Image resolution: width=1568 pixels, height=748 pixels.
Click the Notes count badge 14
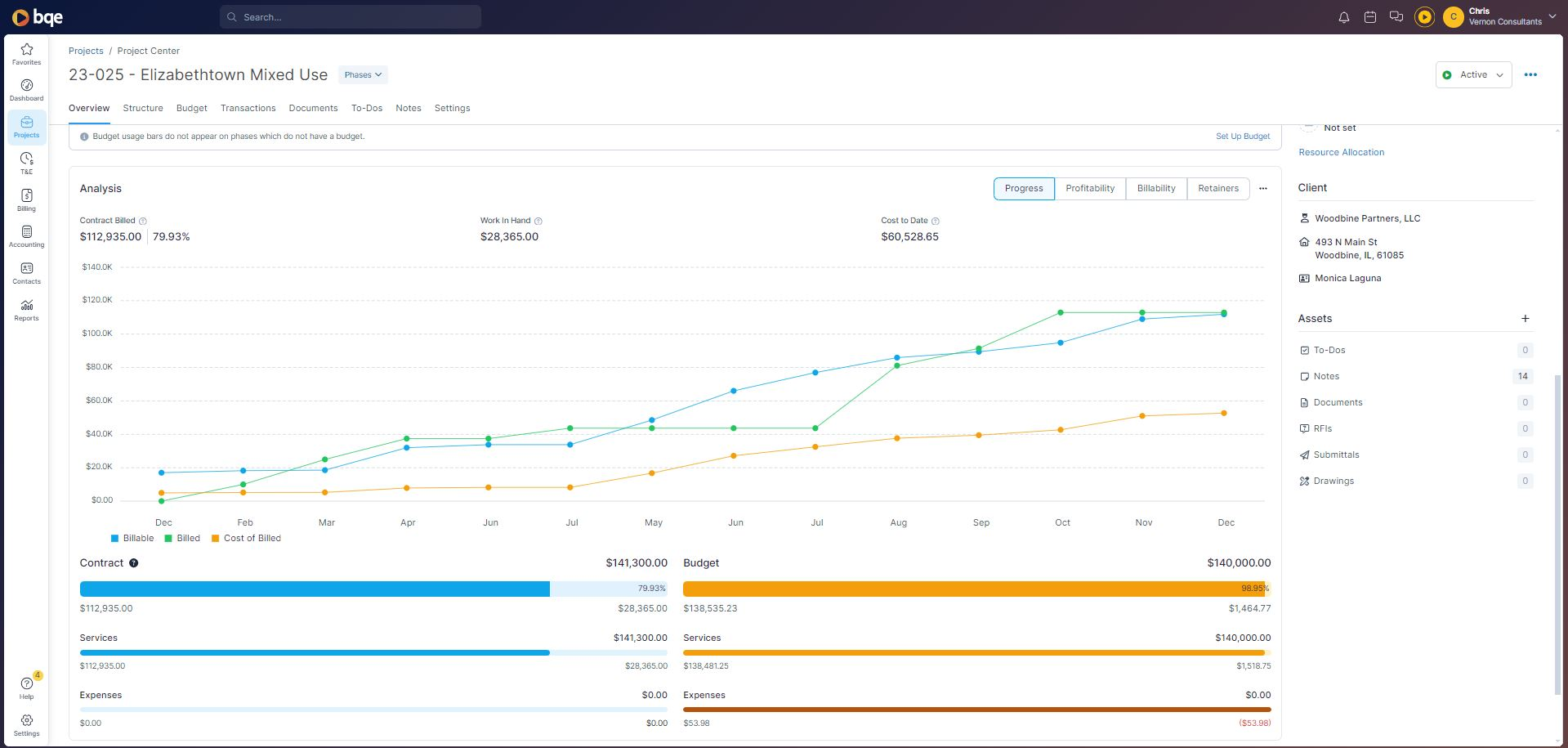pyautogui.click(x=1522, y=376)
